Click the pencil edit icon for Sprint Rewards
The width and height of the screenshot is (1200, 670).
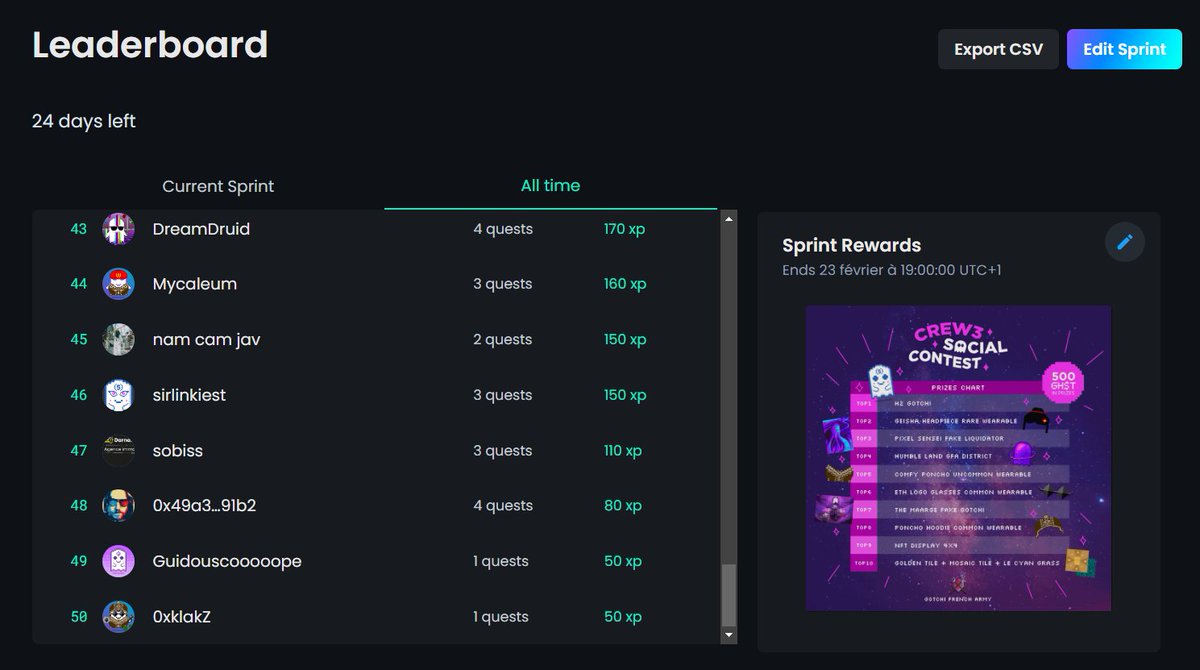[1125, 242]
